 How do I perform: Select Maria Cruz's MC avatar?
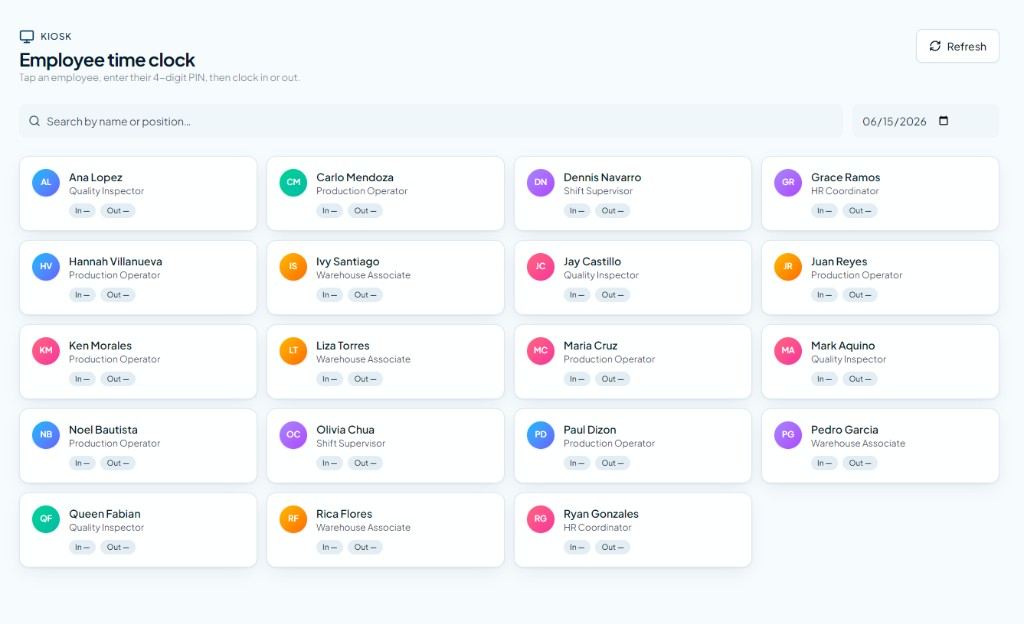[x=541, y=351]
